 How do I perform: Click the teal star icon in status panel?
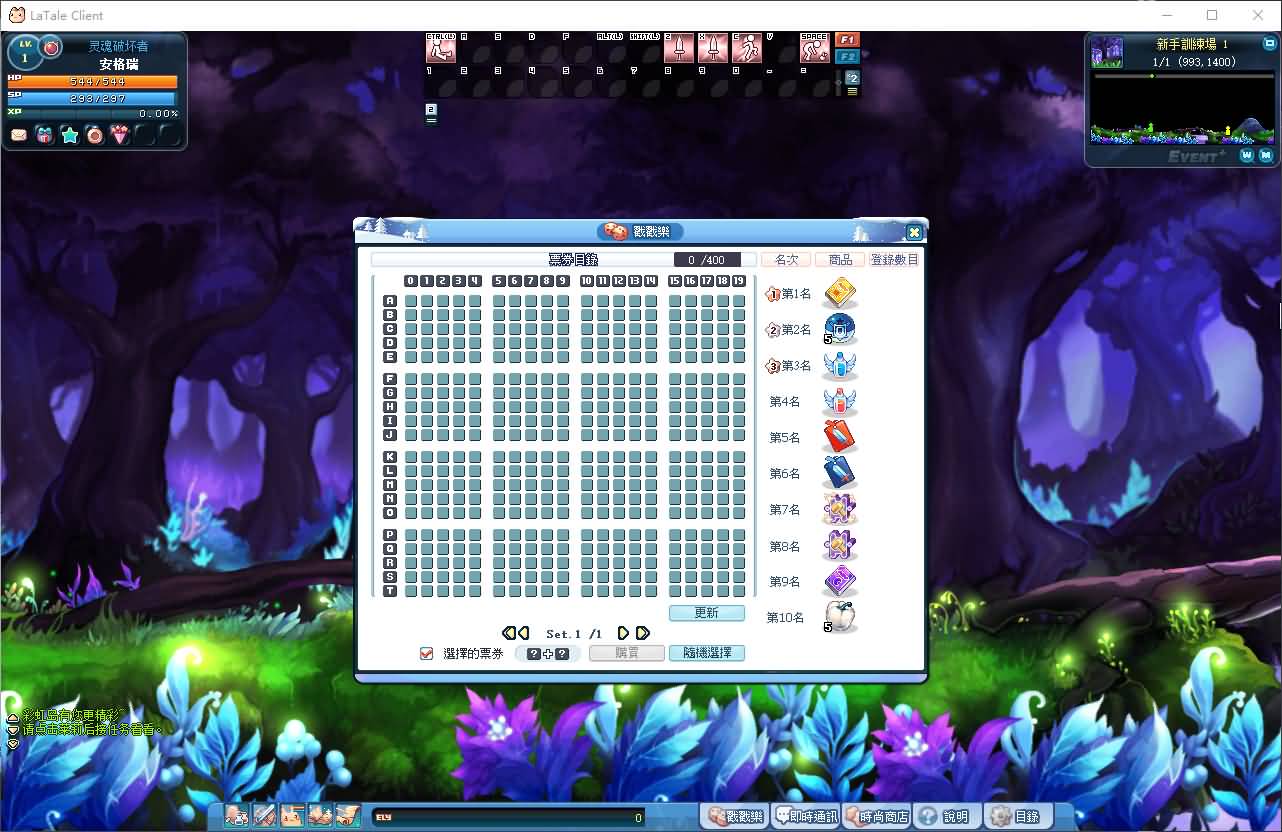tap(70, 135)
